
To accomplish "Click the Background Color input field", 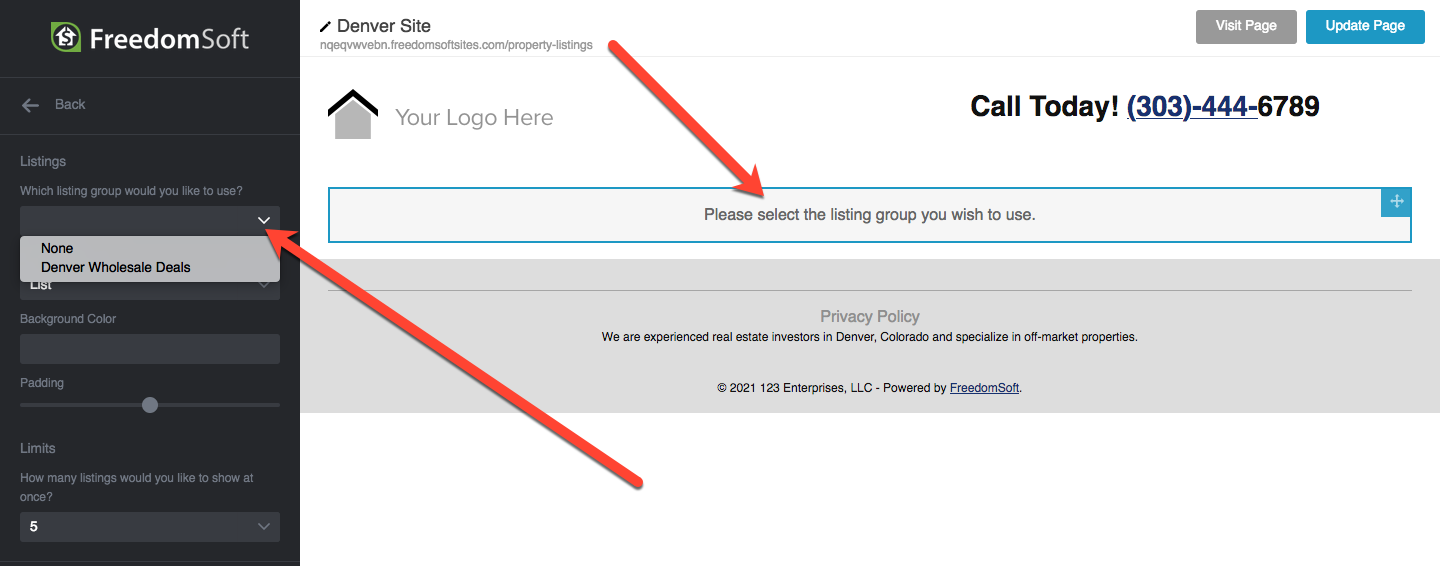I will (x=150, y=349).
